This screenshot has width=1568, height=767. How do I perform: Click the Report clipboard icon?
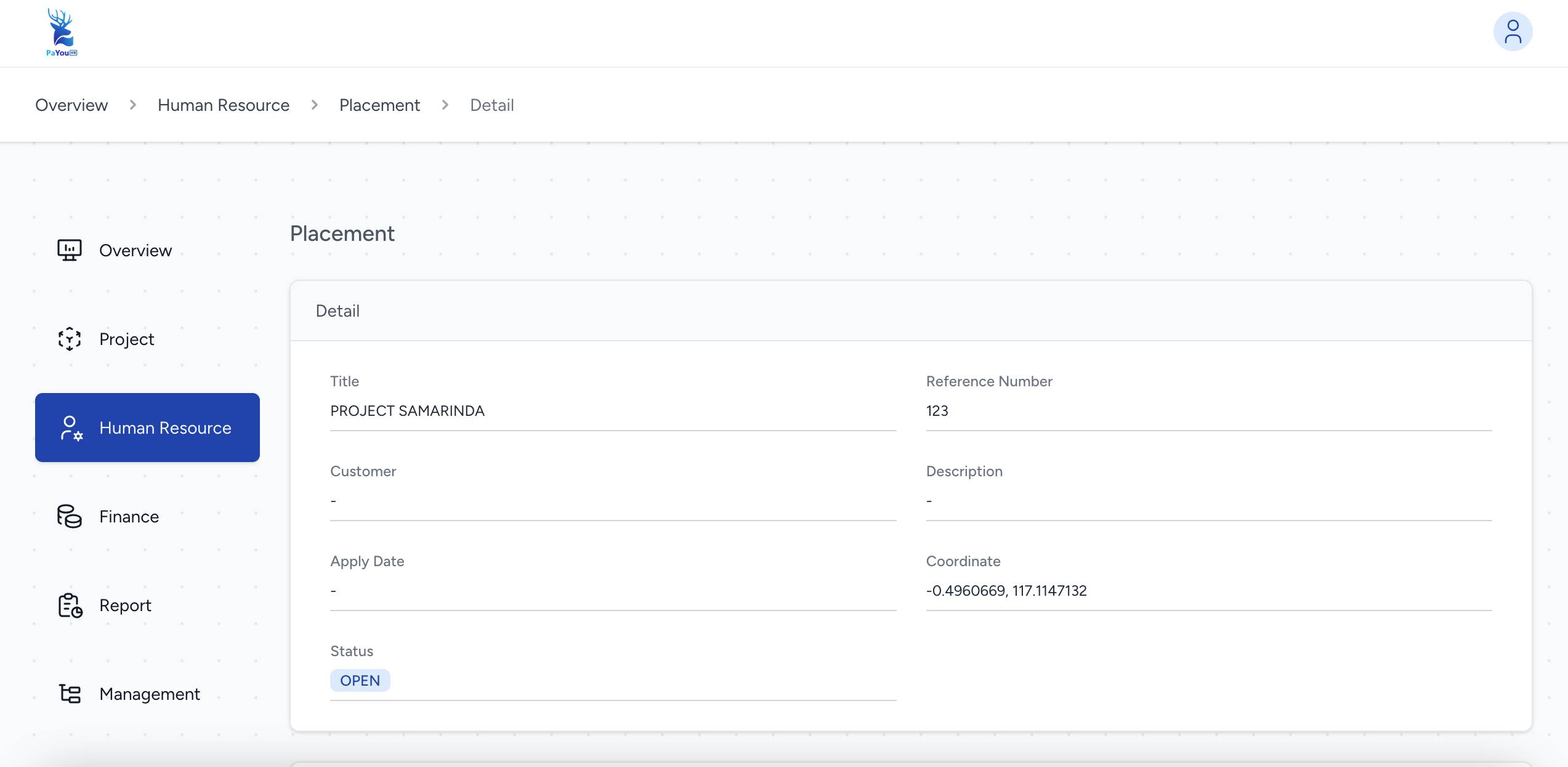click(x=70, y=605)
